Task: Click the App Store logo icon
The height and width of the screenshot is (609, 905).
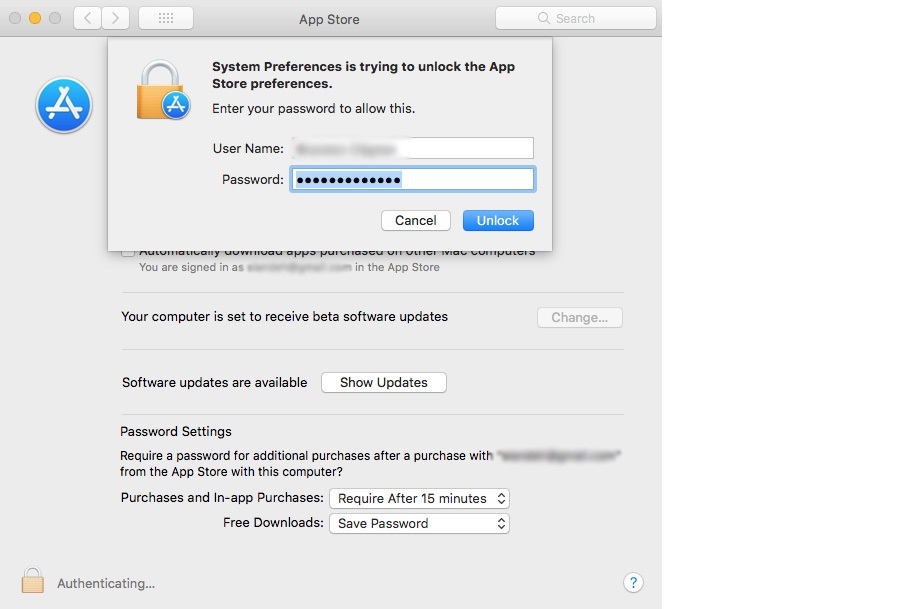Action: [x=63, y=105]
